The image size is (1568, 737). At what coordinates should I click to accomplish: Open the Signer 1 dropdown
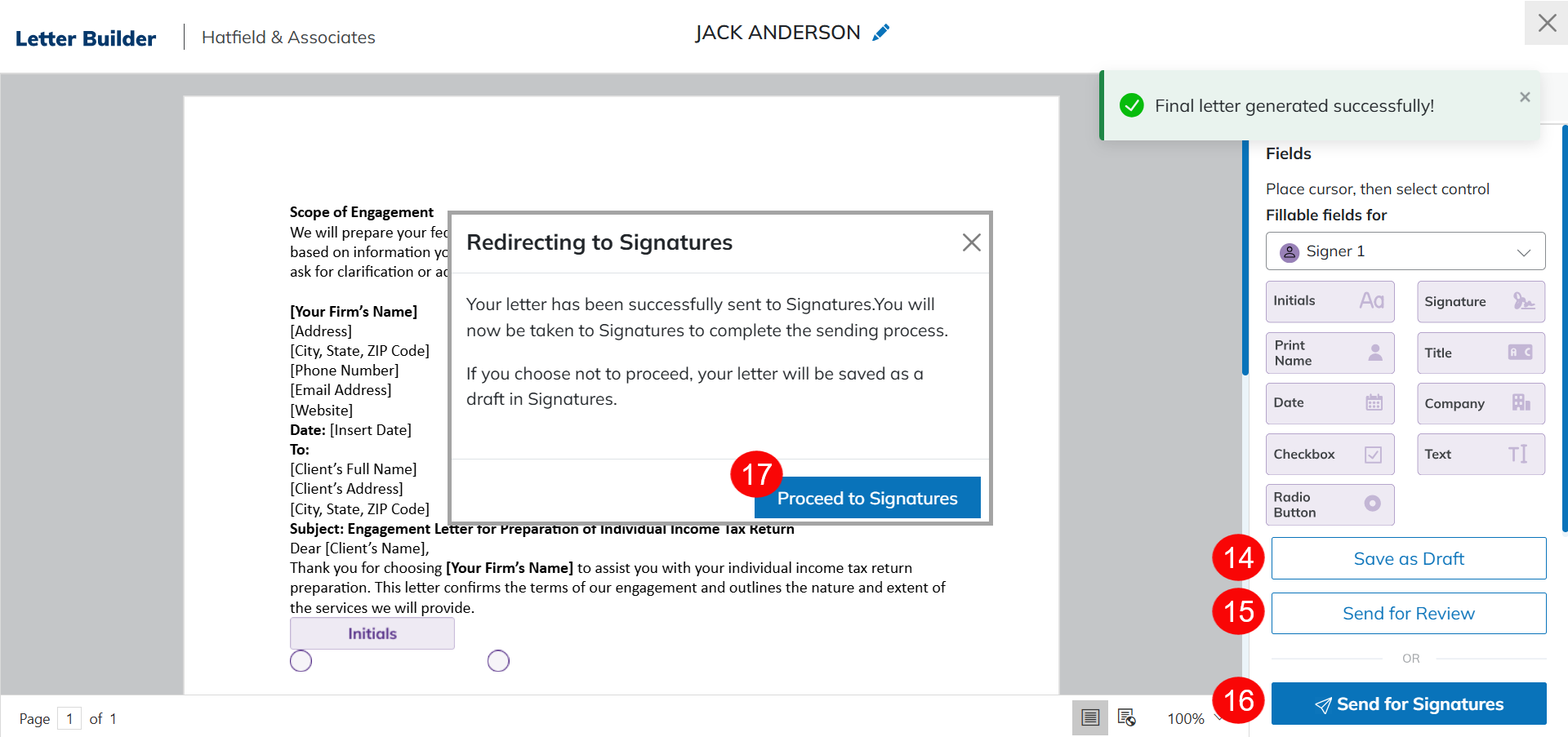1405,251
